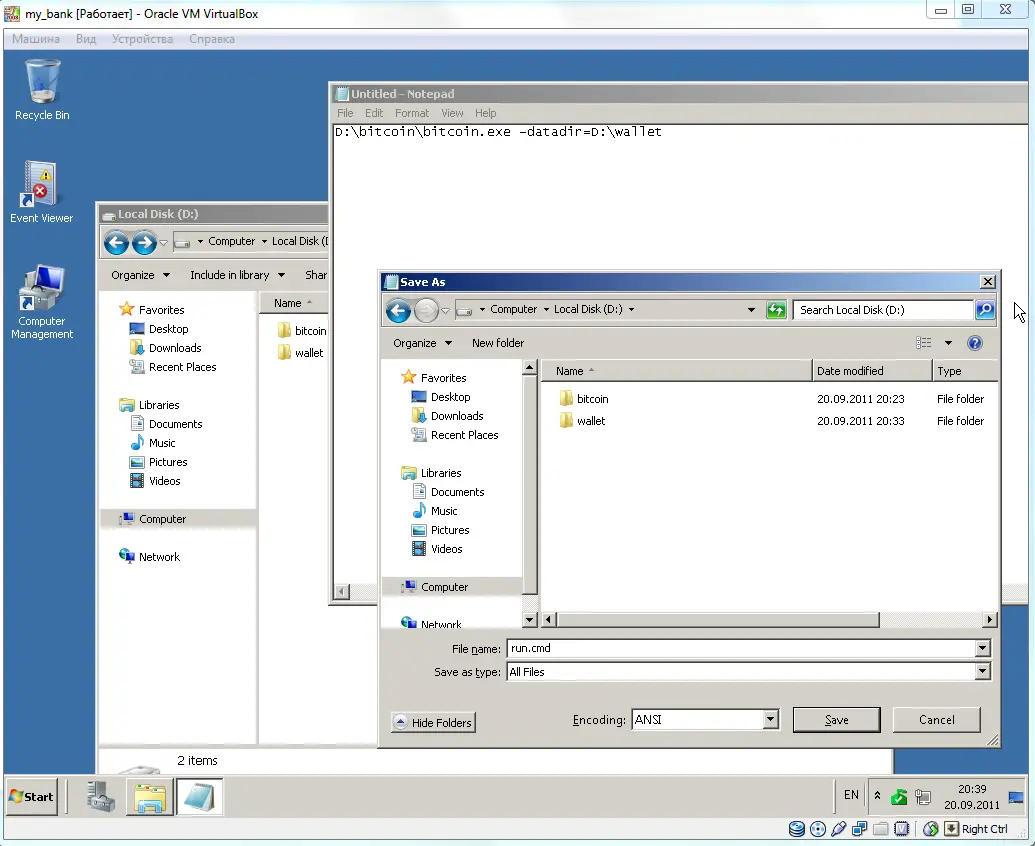Select the wallet folder in Save As
The height and width of the screenshot is (846, 1035).
tap(591, 421)
